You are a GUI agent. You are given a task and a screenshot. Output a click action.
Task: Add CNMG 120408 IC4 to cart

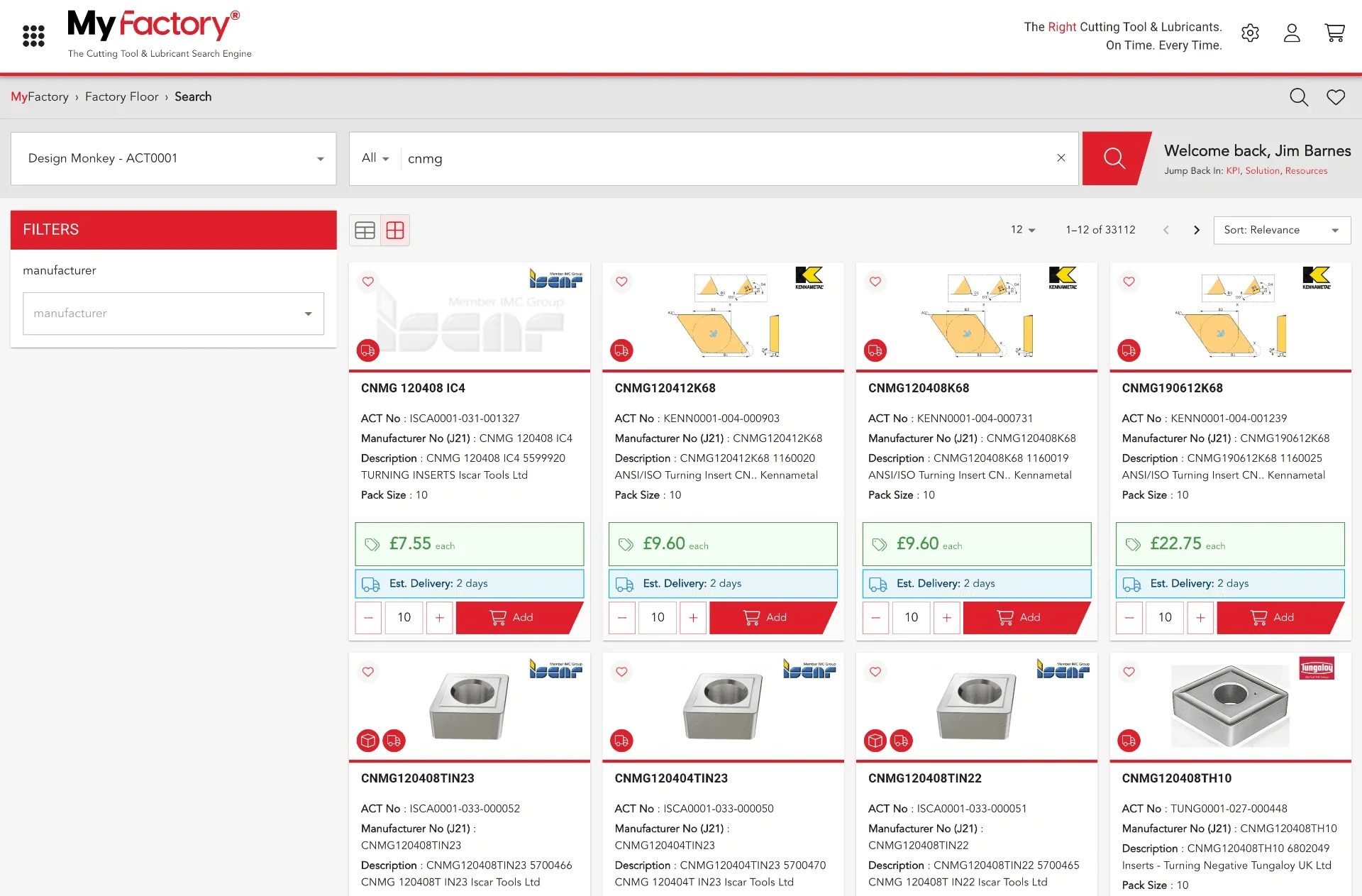(x=519, y=617)
